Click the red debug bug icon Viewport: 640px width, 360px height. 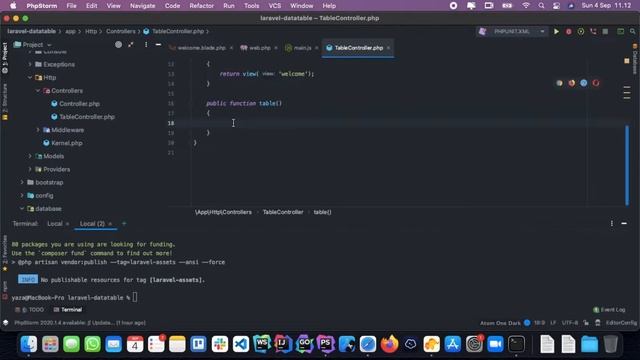(568, 31)
